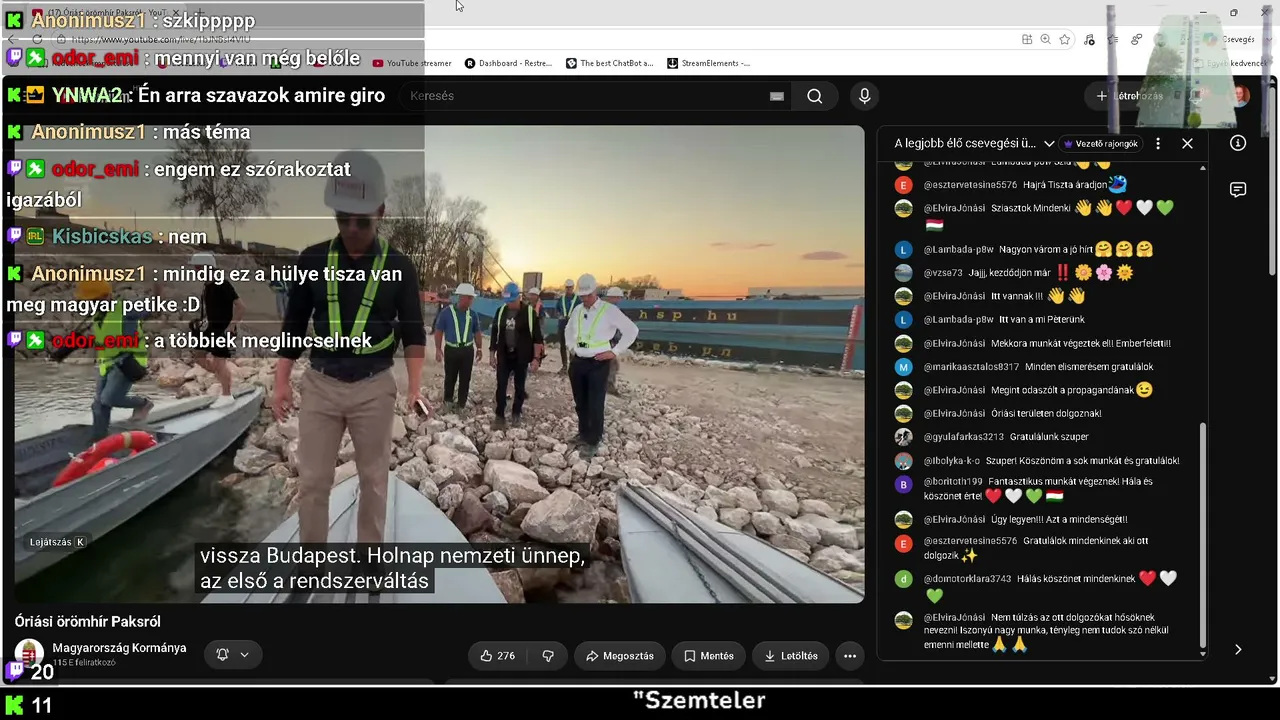Dislike the video with thumbs down
Screen dimensions: 1280x720
[548, 656]
